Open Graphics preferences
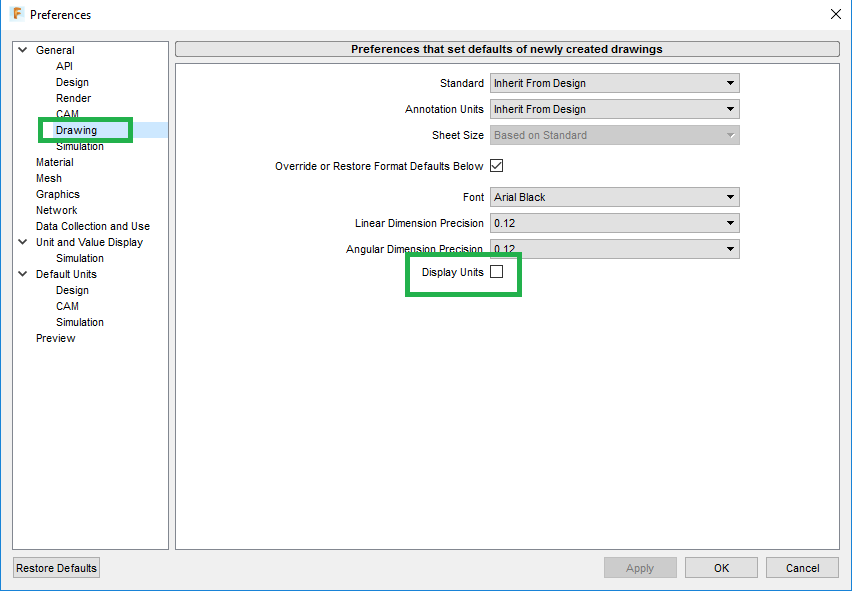Viewport: 852px width, 591px height. pyautogui.click(x=56, y=193)
